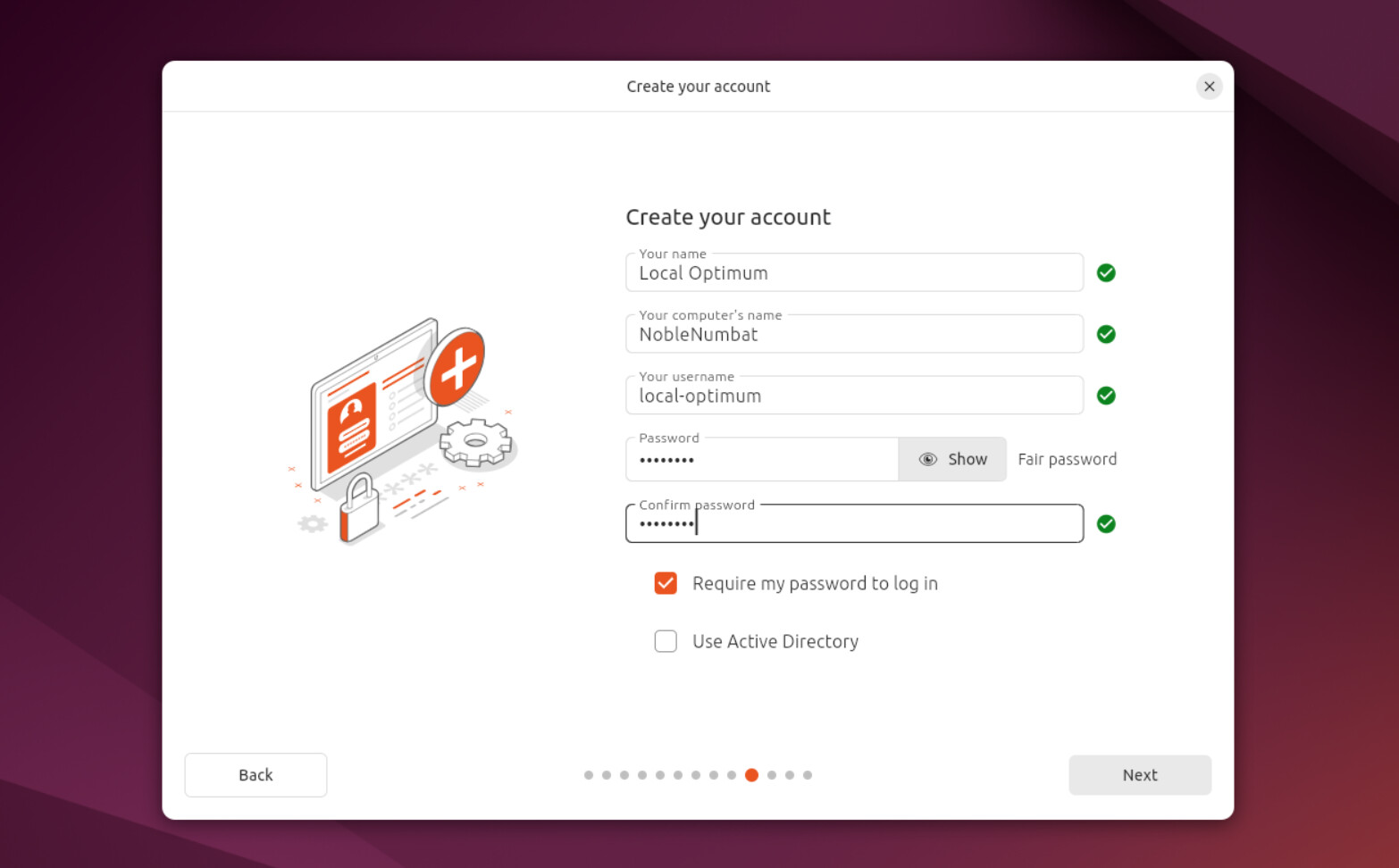Click the Back button
The width and height of the screenshot is (1399, 868).
tap(256, 774)
